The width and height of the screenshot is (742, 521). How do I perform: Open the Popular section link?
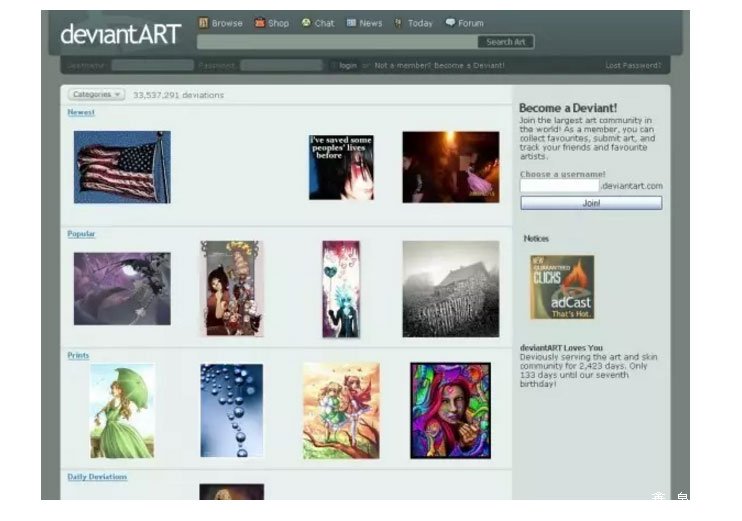pyautogui.click(x=81, y=234)
